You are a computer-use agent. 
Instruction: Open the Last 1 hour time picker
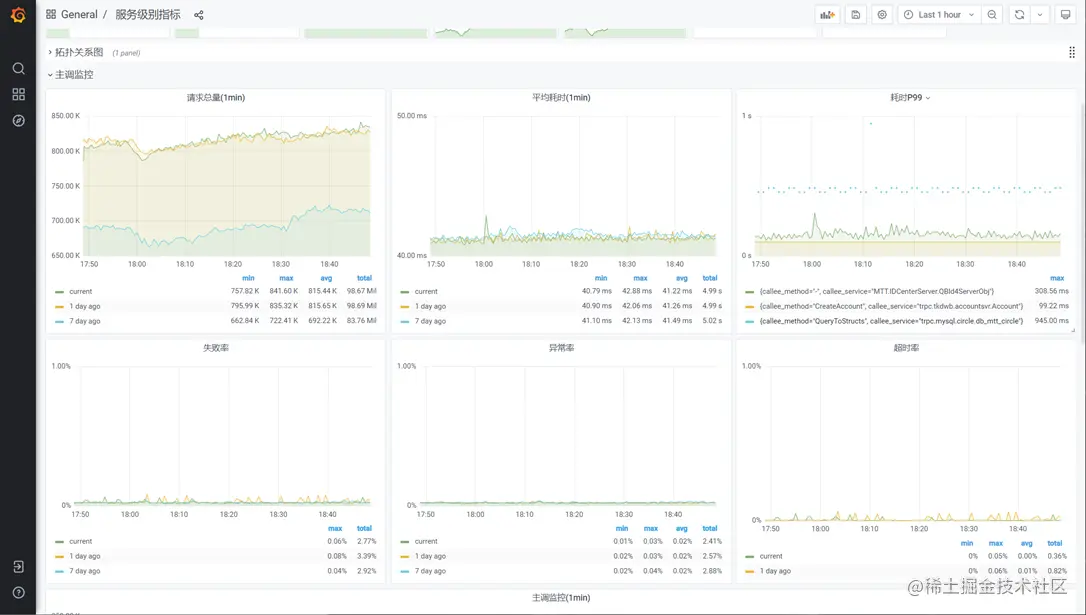pyautogui.click(x=940, y=15)
